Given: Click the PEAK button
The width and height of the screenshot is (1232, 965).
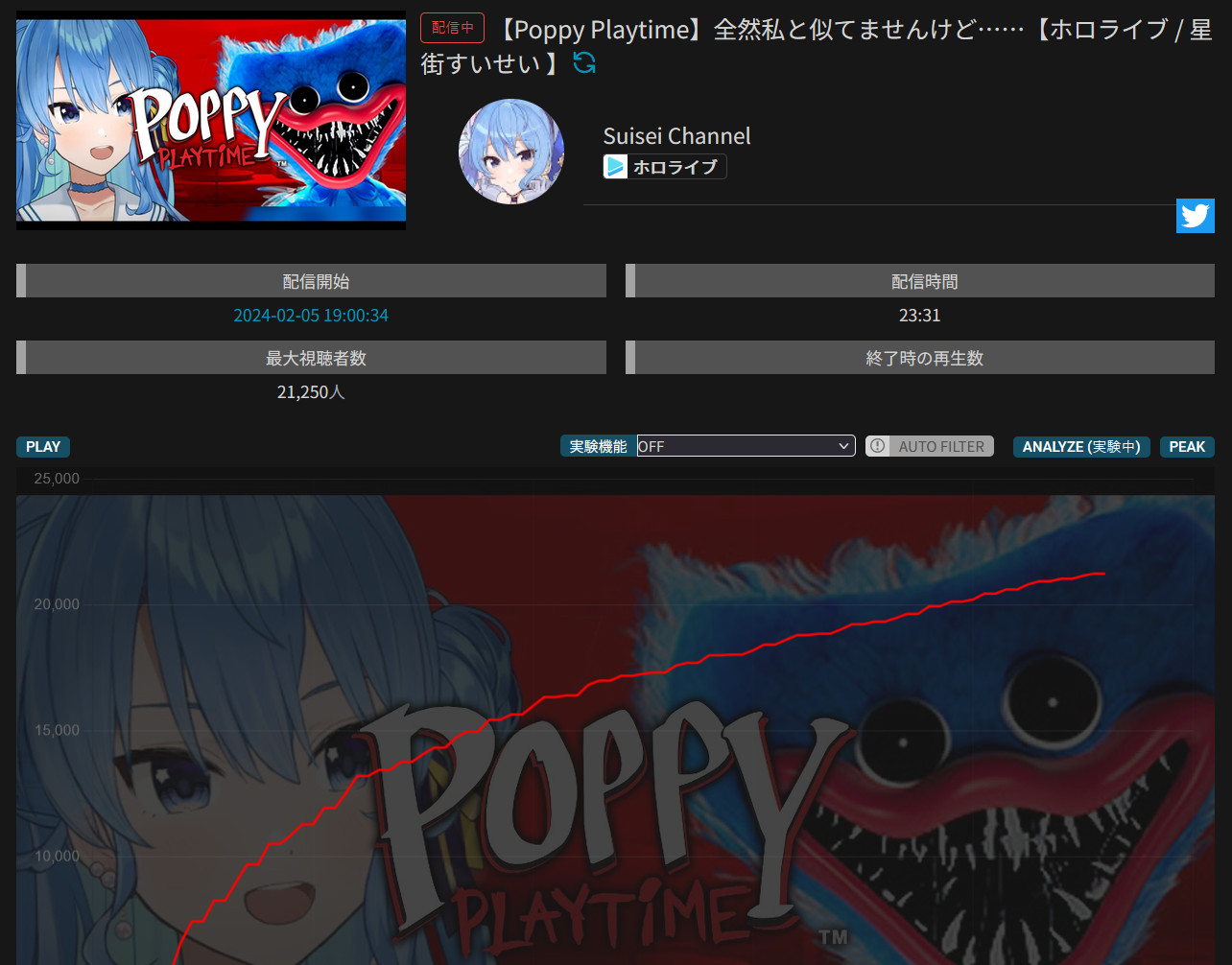Looking at the screenshot, I should (x=1187, y=447).
